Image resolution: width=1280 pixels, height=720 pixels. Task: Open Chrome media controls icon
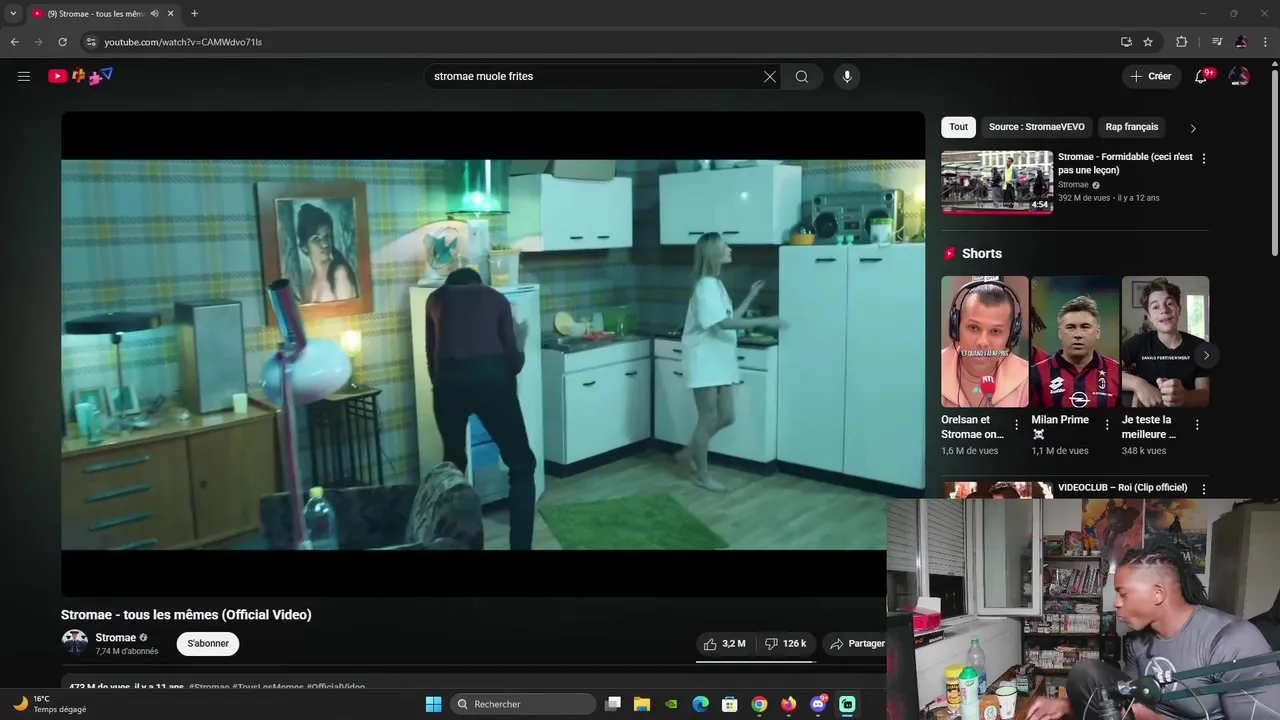tap(1217, 42)
